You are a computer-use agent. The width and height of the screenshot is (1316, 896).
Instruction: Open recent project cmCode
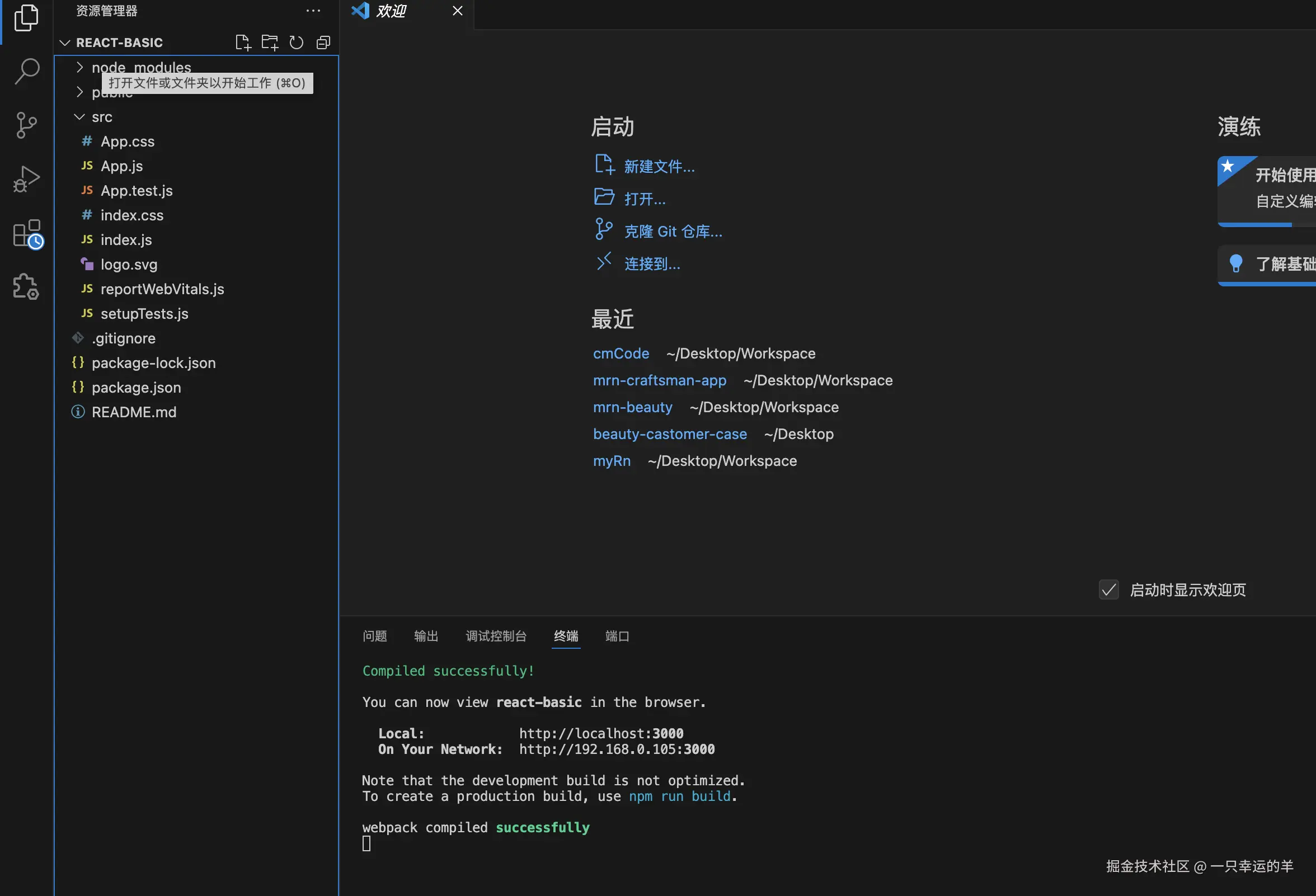621,354
